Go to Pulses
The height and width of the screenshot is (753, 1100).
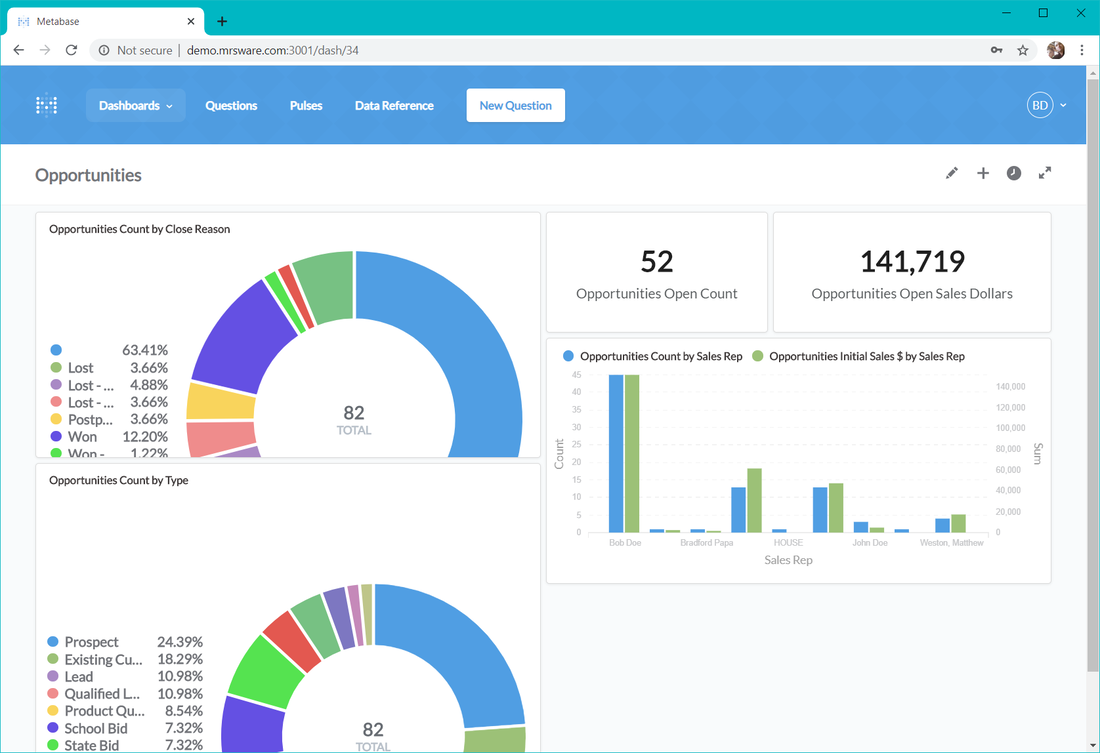click(x=306, y=105)
